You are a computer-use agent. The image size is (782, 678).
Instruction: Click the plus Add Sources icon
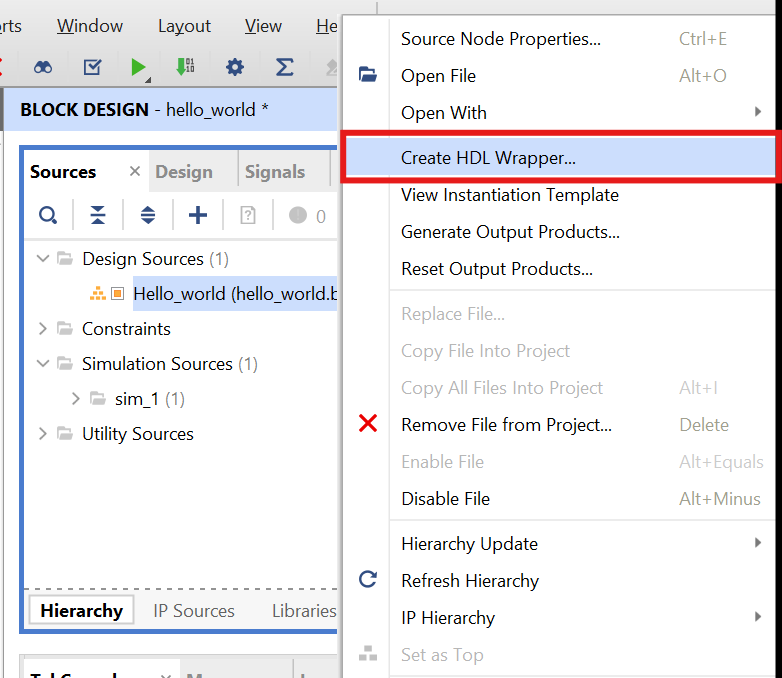198,215
